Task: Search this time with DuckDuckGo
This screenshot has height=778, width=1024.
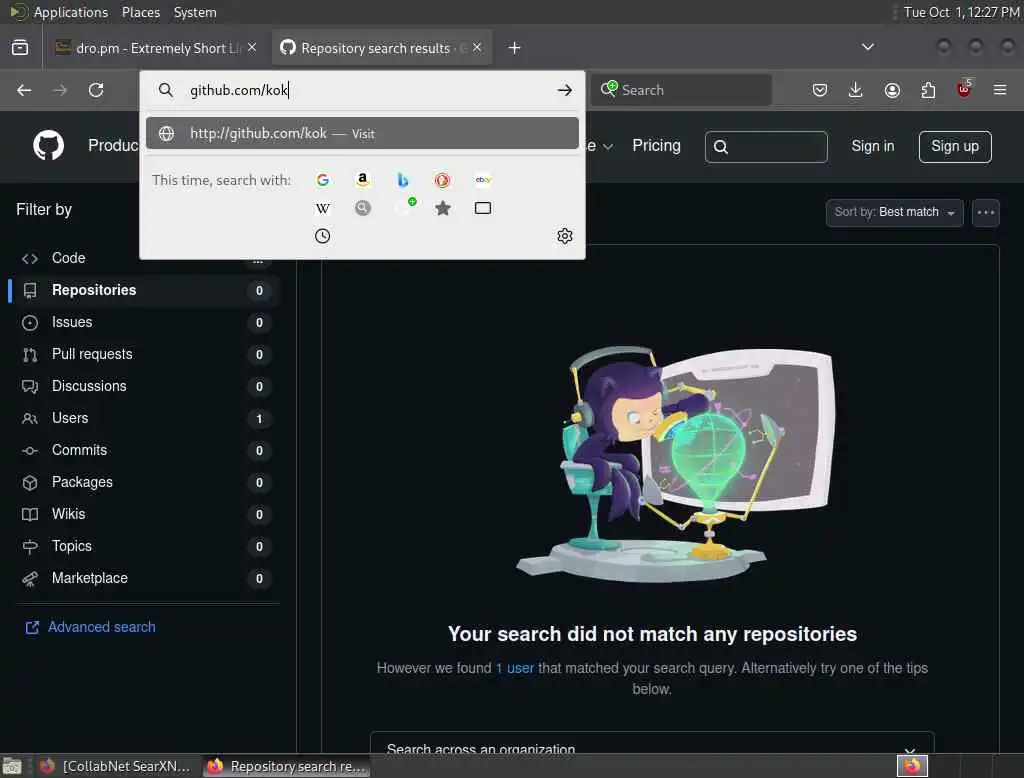Action: click(x=442, y=180)
